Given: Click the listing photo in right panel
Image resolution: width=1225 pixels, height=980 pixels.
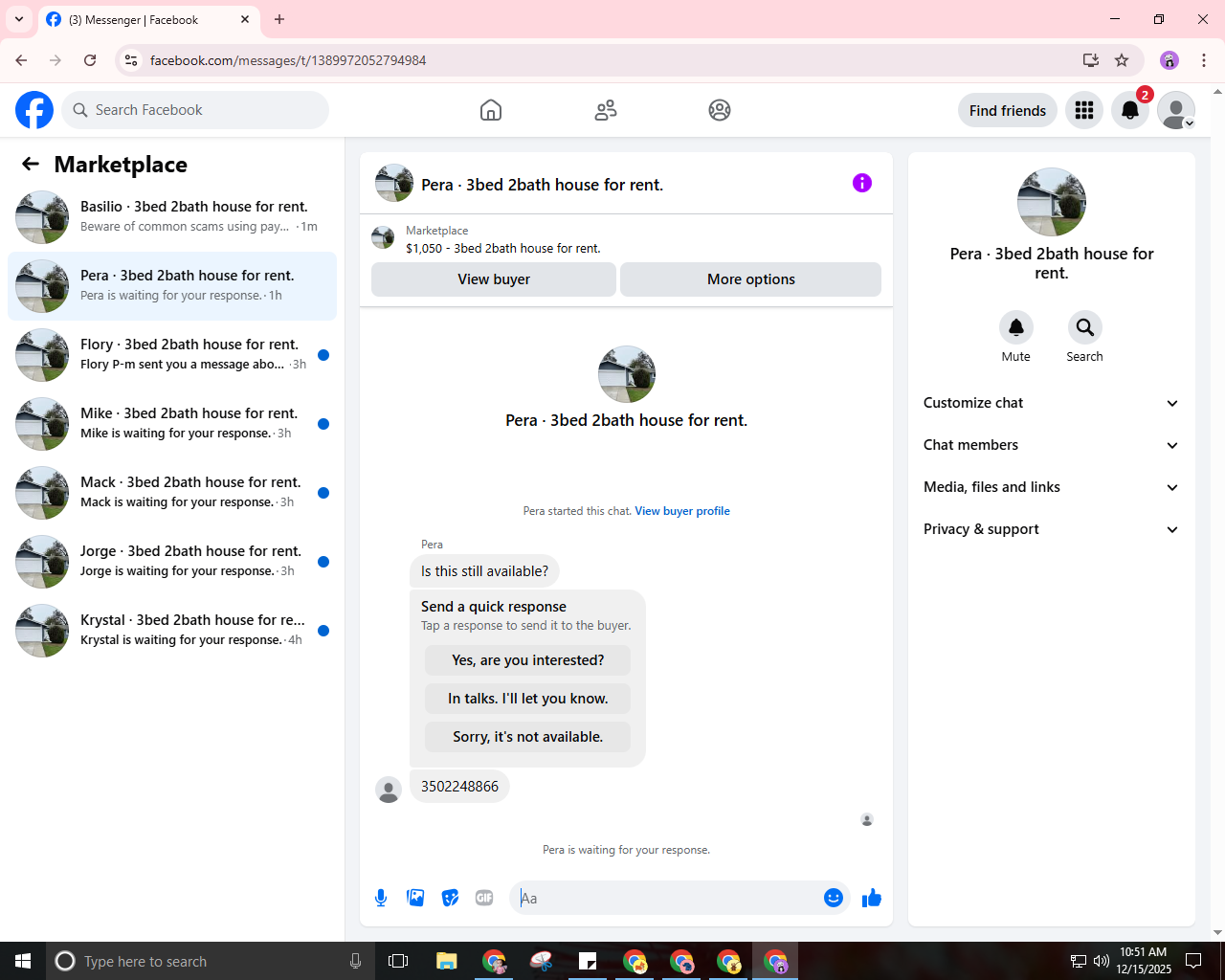Looking at the screenshot, I should coord(1052,202).
